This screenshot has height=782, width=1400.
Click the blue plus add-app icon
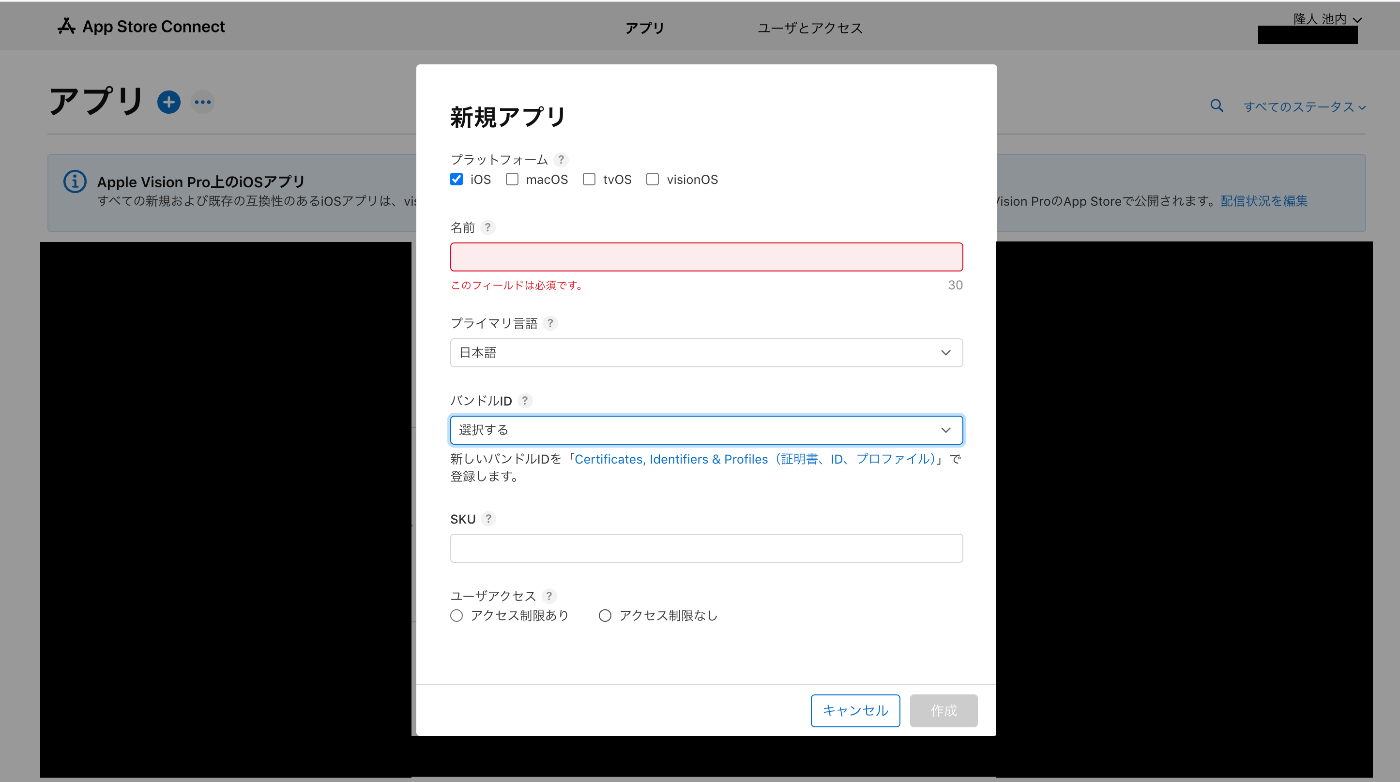pos(169,102)
